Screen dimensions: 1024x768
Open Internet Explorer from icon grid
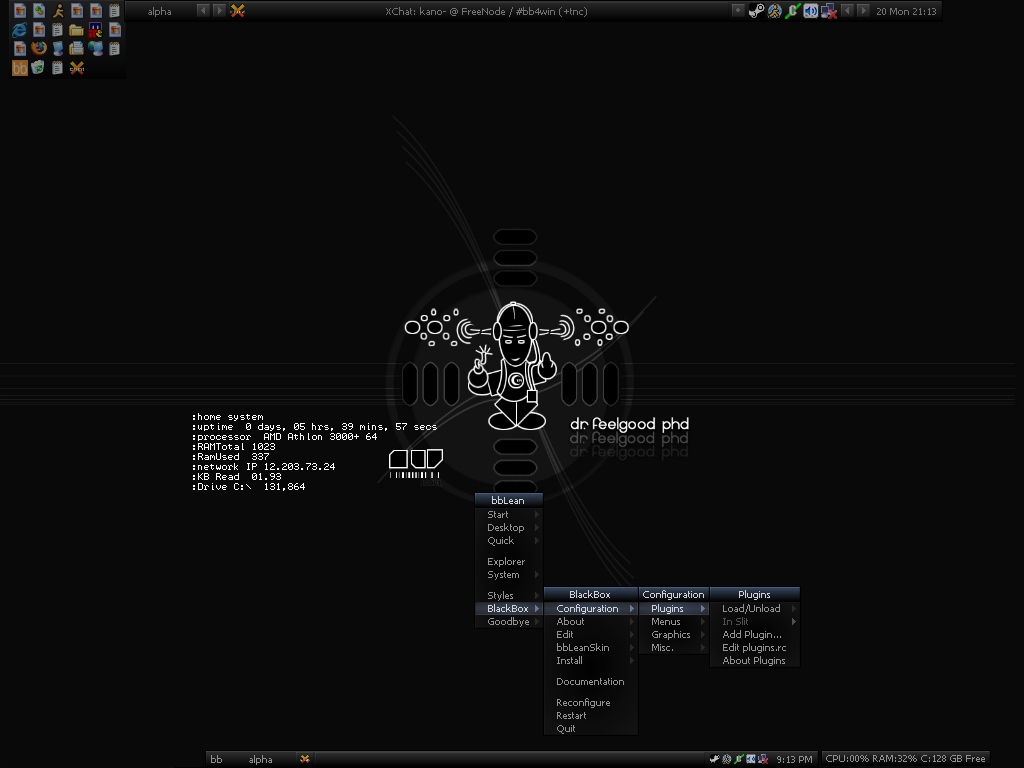pos(20,29)
